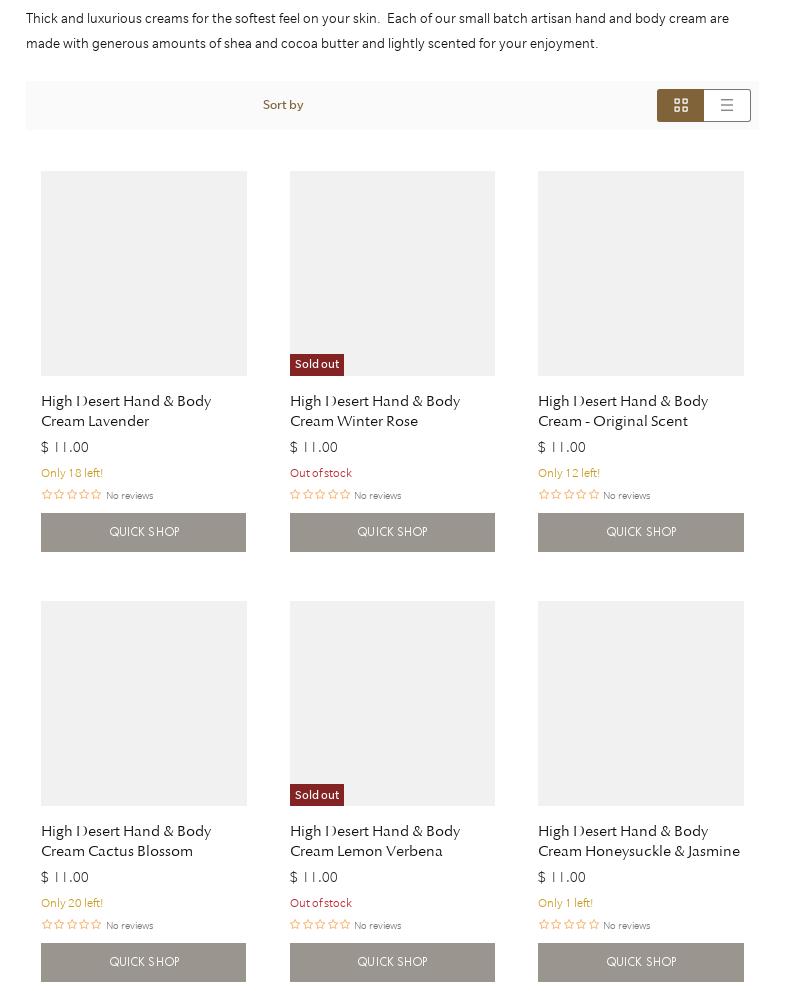This screenshot has height=991, width=785.
Task: Open Cactus Blossom cream title link
Action: click(126, 841)
